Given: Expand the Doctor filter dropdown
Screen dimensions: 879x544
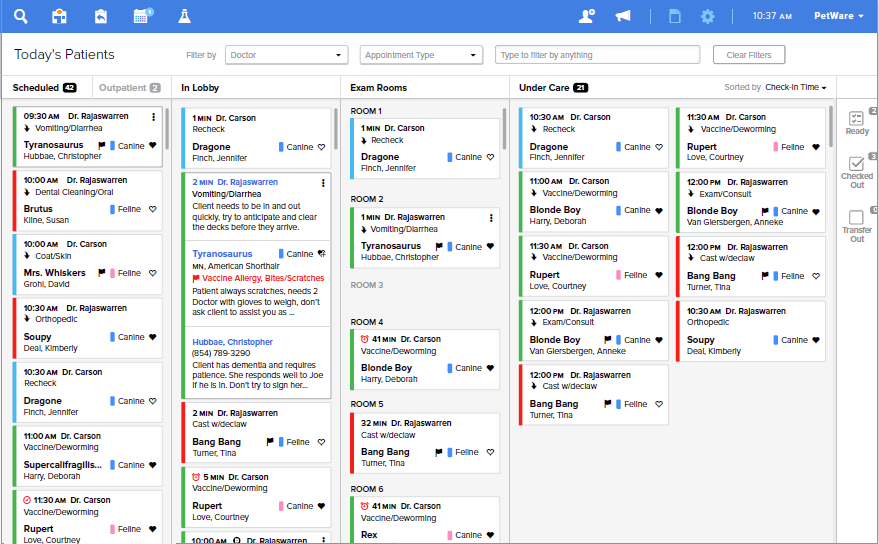Looking at the screenshot, I should click(286, 55).
